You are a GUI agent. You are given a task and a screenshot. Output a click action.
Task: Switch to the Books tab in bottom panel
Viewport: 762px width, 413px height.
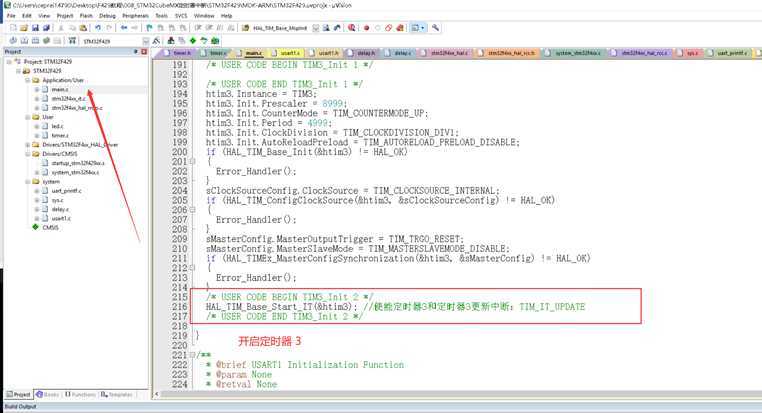pyautogui.click(x=48, y=395)
